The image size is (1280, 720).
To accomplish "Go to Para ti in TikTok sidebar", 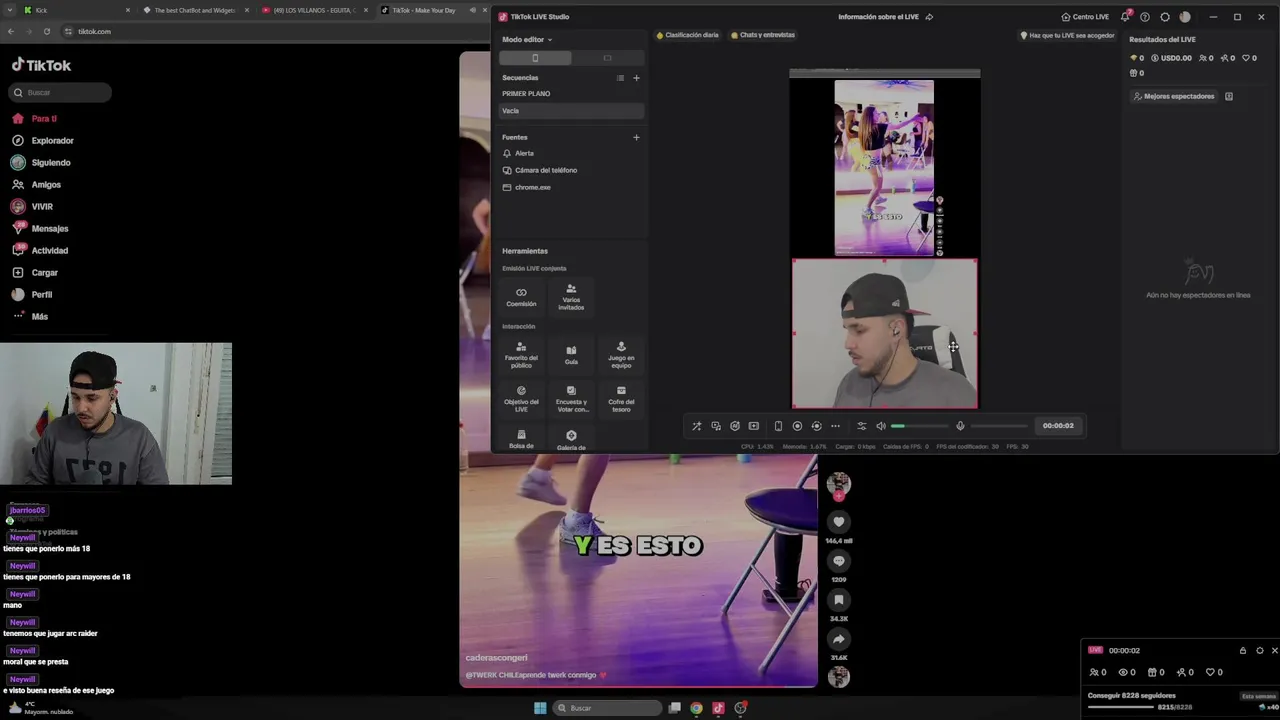I will (44, 119).
